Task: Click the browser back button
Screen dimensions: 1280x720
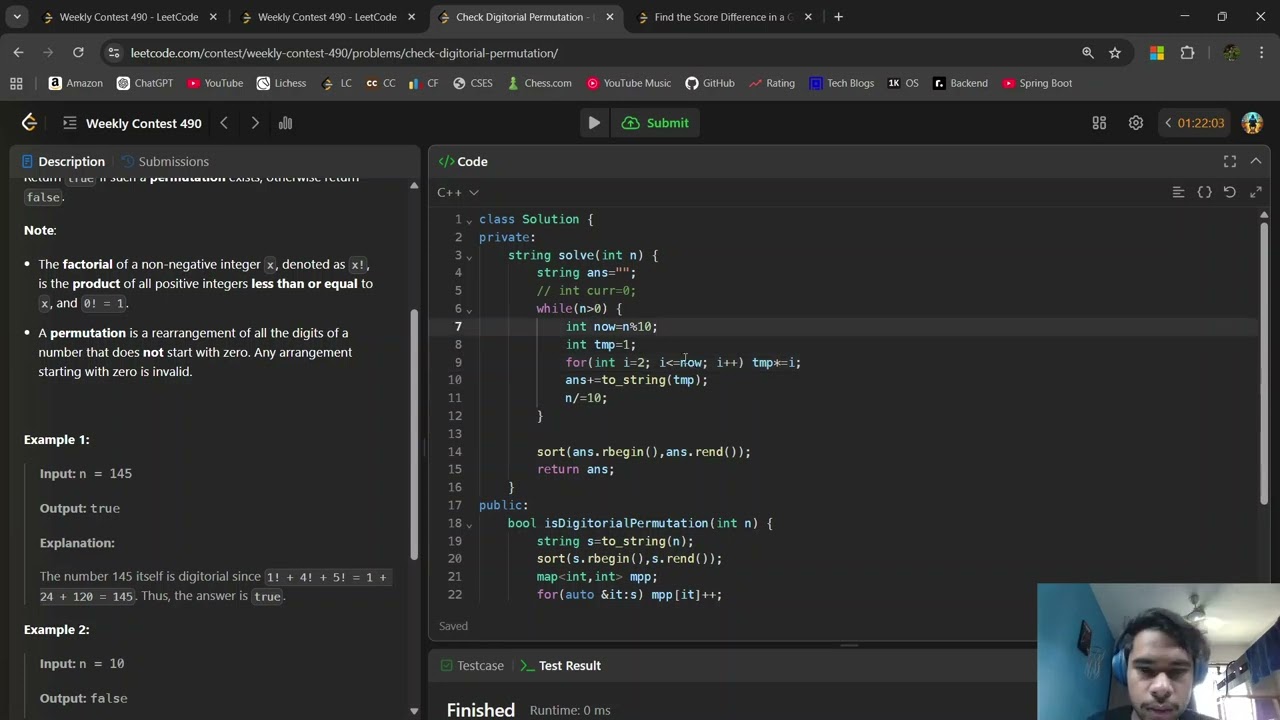Action: coord(18,52)
